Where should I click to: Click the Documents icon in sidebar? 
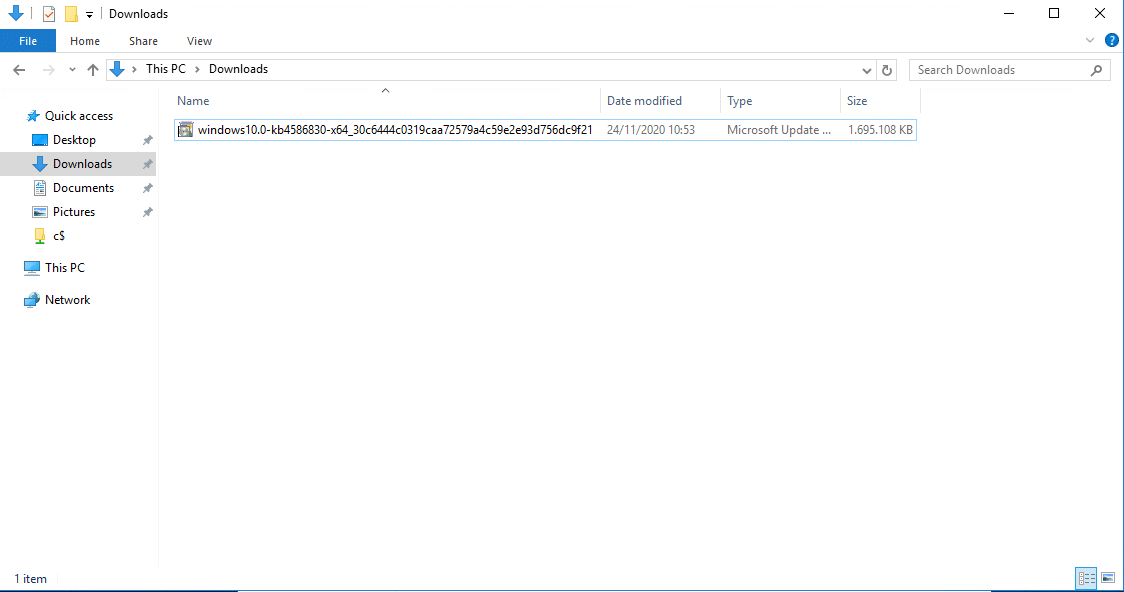(40, 188)
